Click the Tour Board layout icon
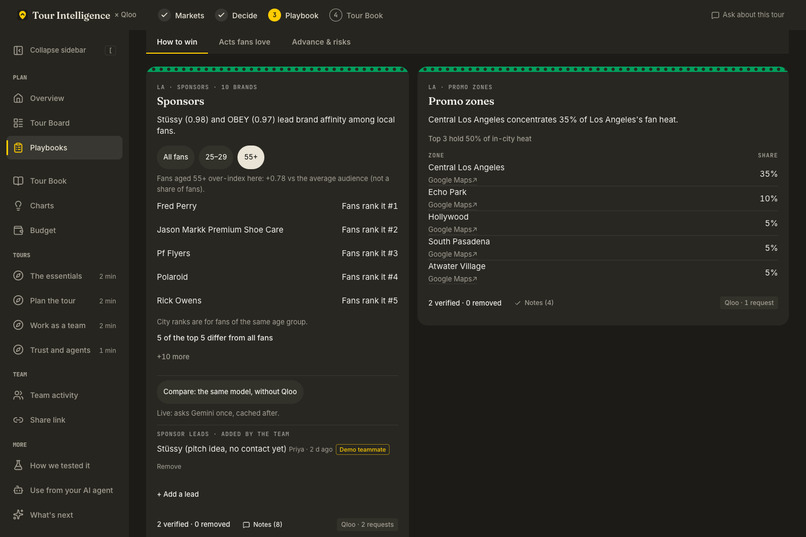This screenshot has height=537, width=806. 18,123
